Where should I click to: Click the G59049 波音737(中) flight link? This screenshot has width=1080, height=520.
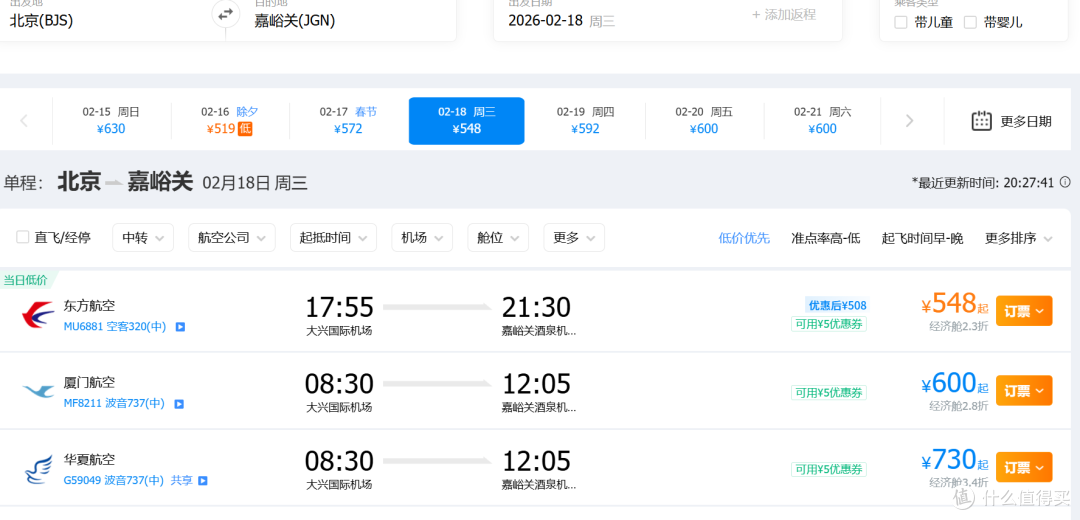114,480
